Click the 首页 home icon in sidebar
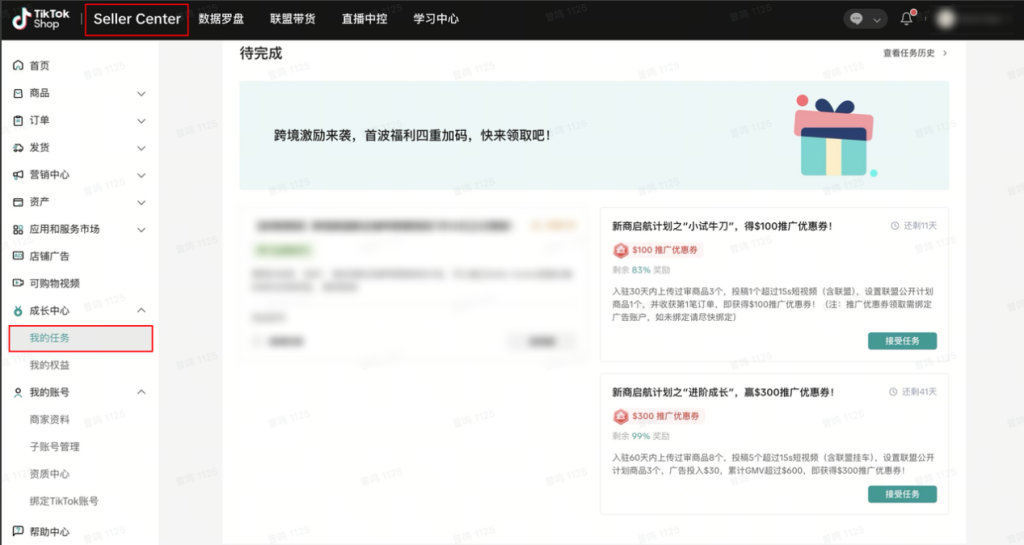Viewport: 1024px width, 545px height. point(18,66)
